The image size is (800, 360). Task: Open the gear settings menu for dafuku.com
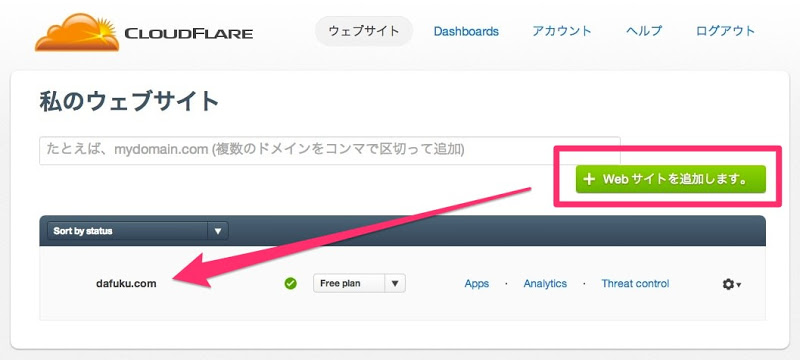731,285
